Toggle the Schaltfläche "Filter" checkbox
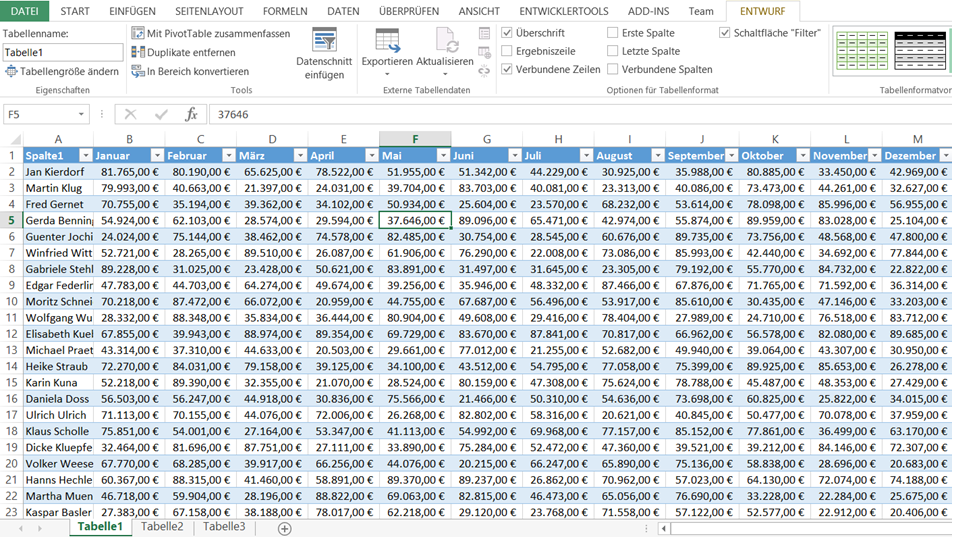960x540 pixels. (x=725, y=33)
